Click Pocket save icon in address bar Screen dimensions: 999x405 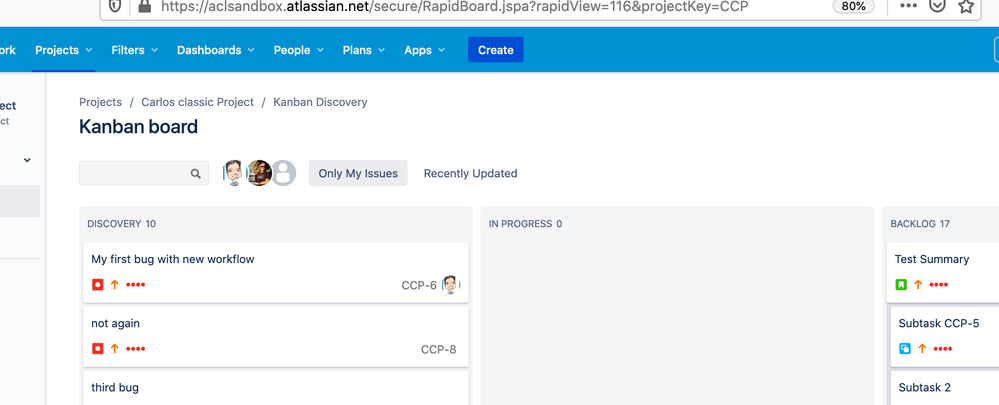(937, 6)
